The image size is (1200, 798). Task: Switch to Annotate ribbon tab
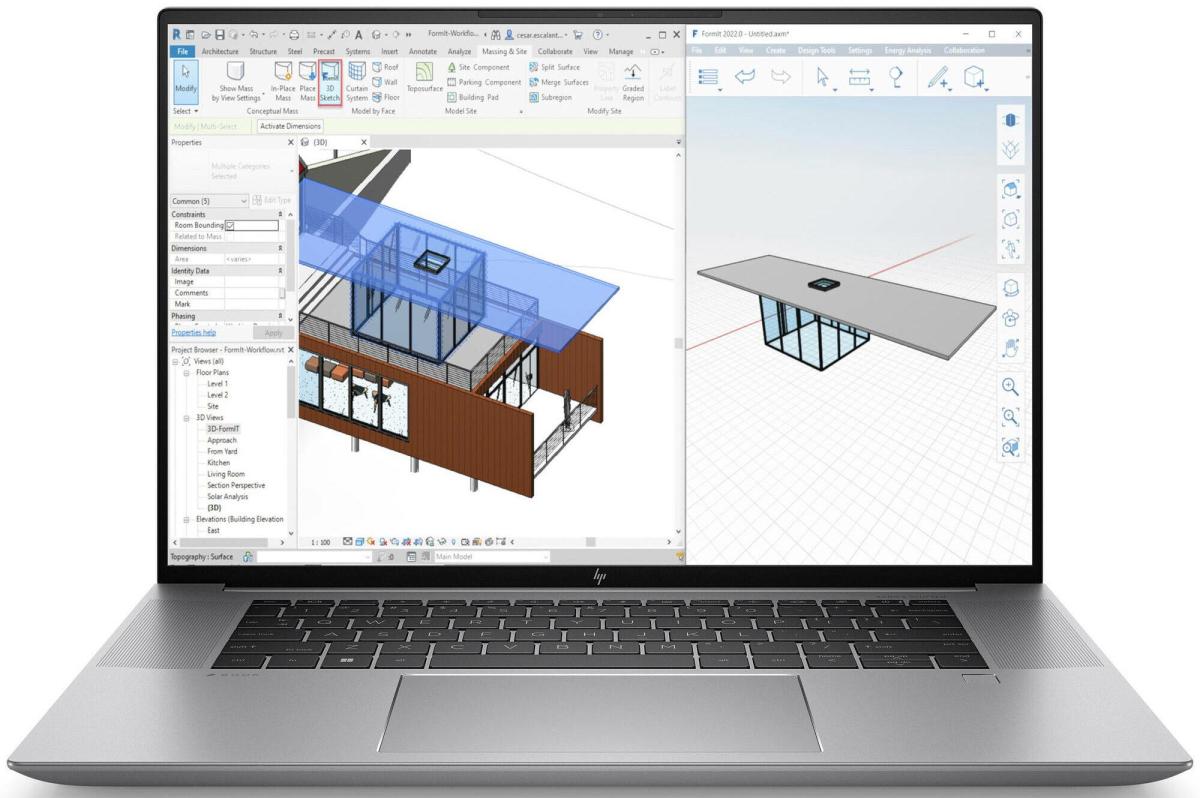point(424,50)
